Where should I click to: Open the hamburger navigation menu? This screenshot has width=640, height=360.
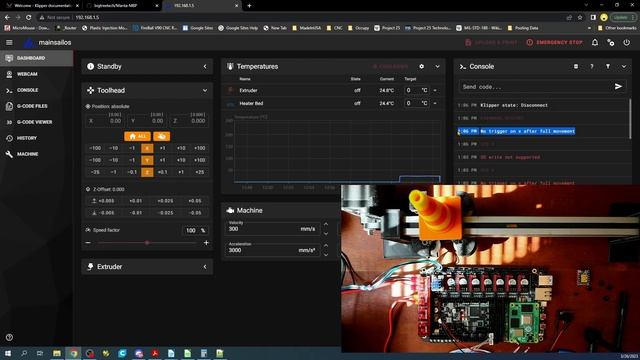pos(9,42)
